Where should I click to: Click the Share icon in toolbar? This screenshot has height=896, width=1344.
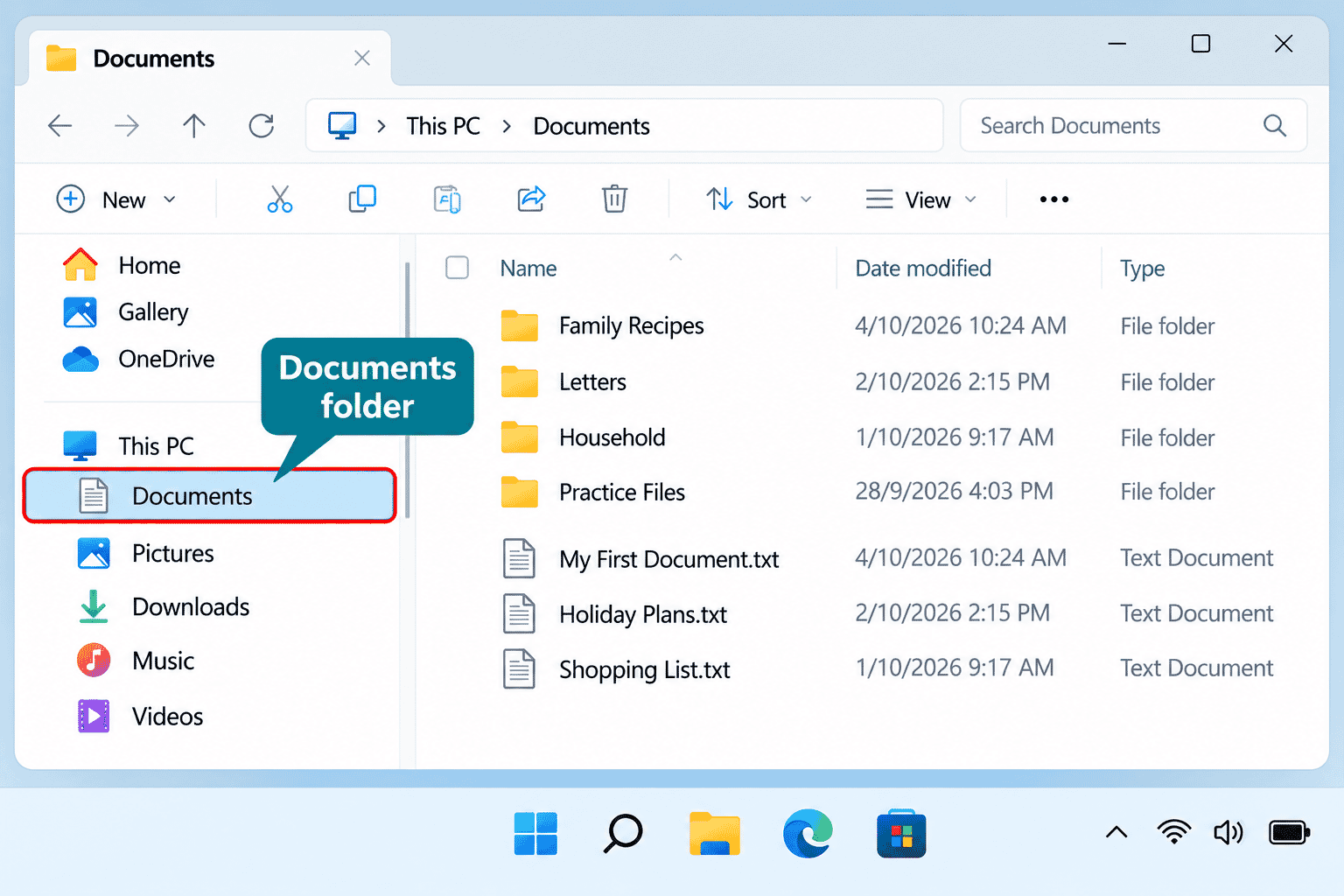pyautogui.click(x=531, y=199)
